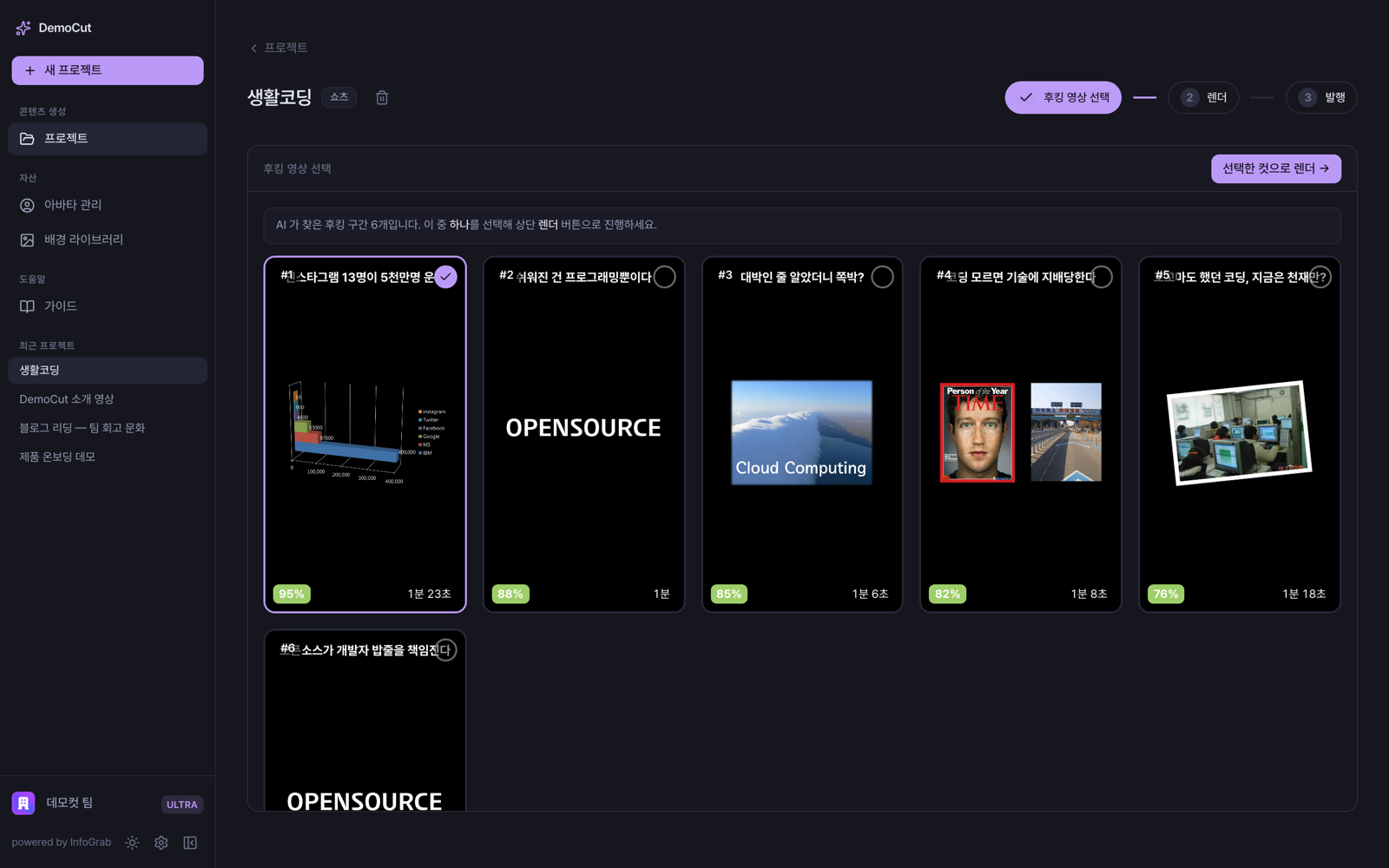
Task: Click the Cloud Computing thumbnail in clip #3
Action: coord(802,432)
